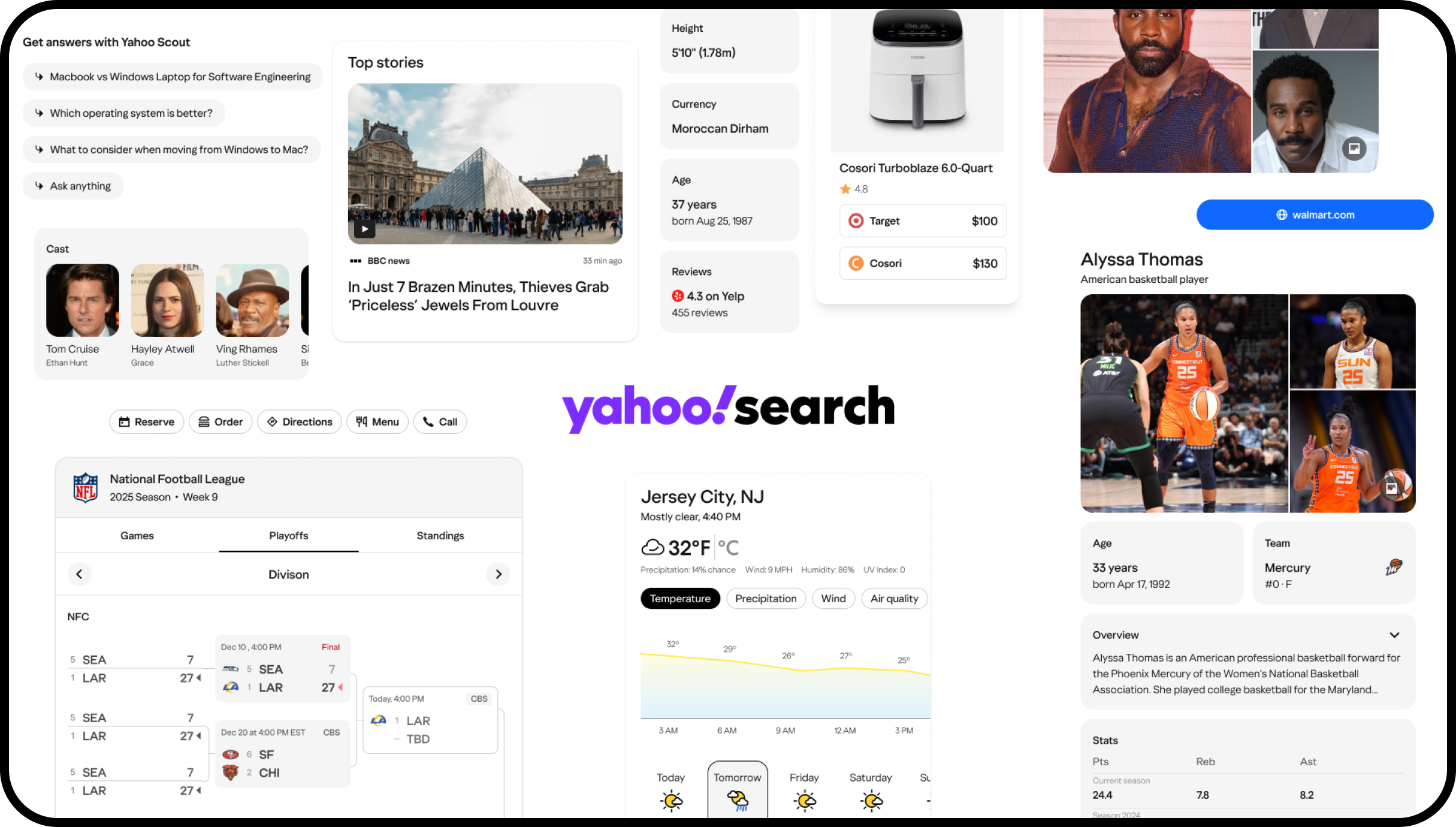Viewport: 1456px width, 827px height.
Task: Visit walmart.com via the blue button
Action: point(1315,214)
